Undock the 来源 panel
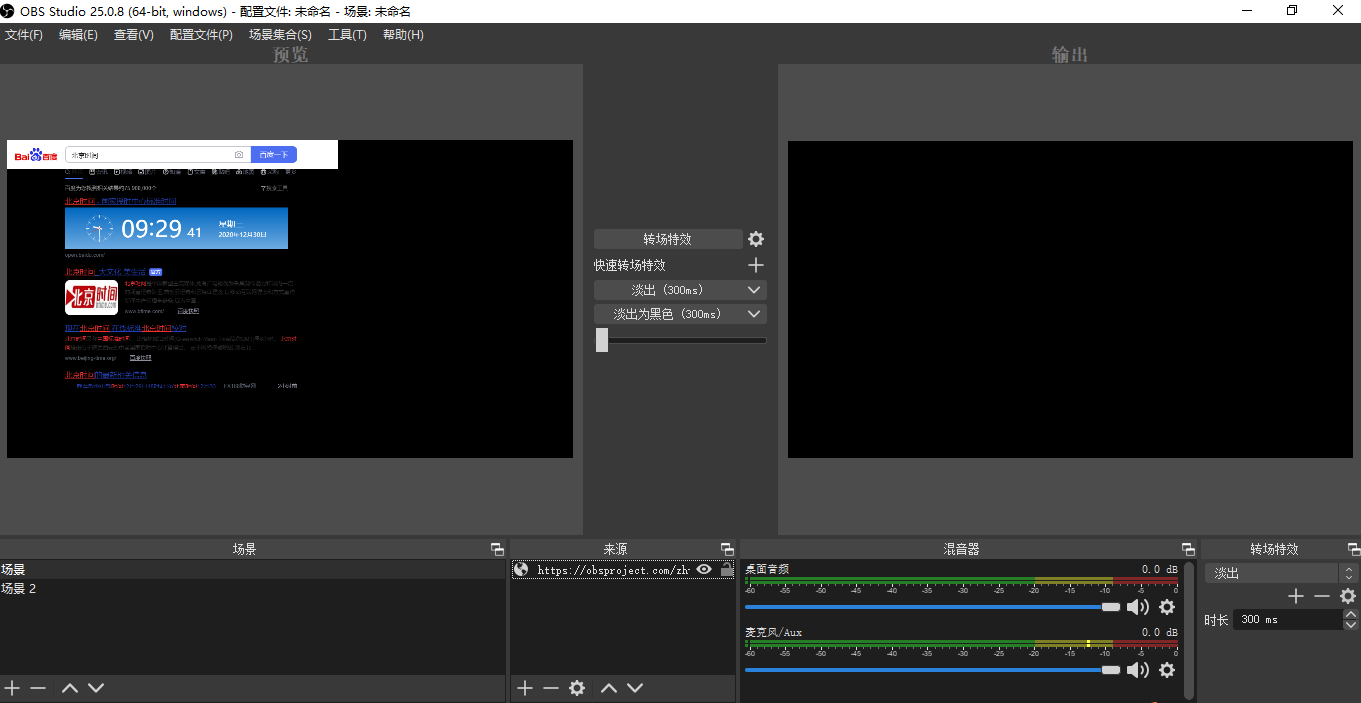The width and height of the screenshot is (1361, 703). tap(727, 549)
